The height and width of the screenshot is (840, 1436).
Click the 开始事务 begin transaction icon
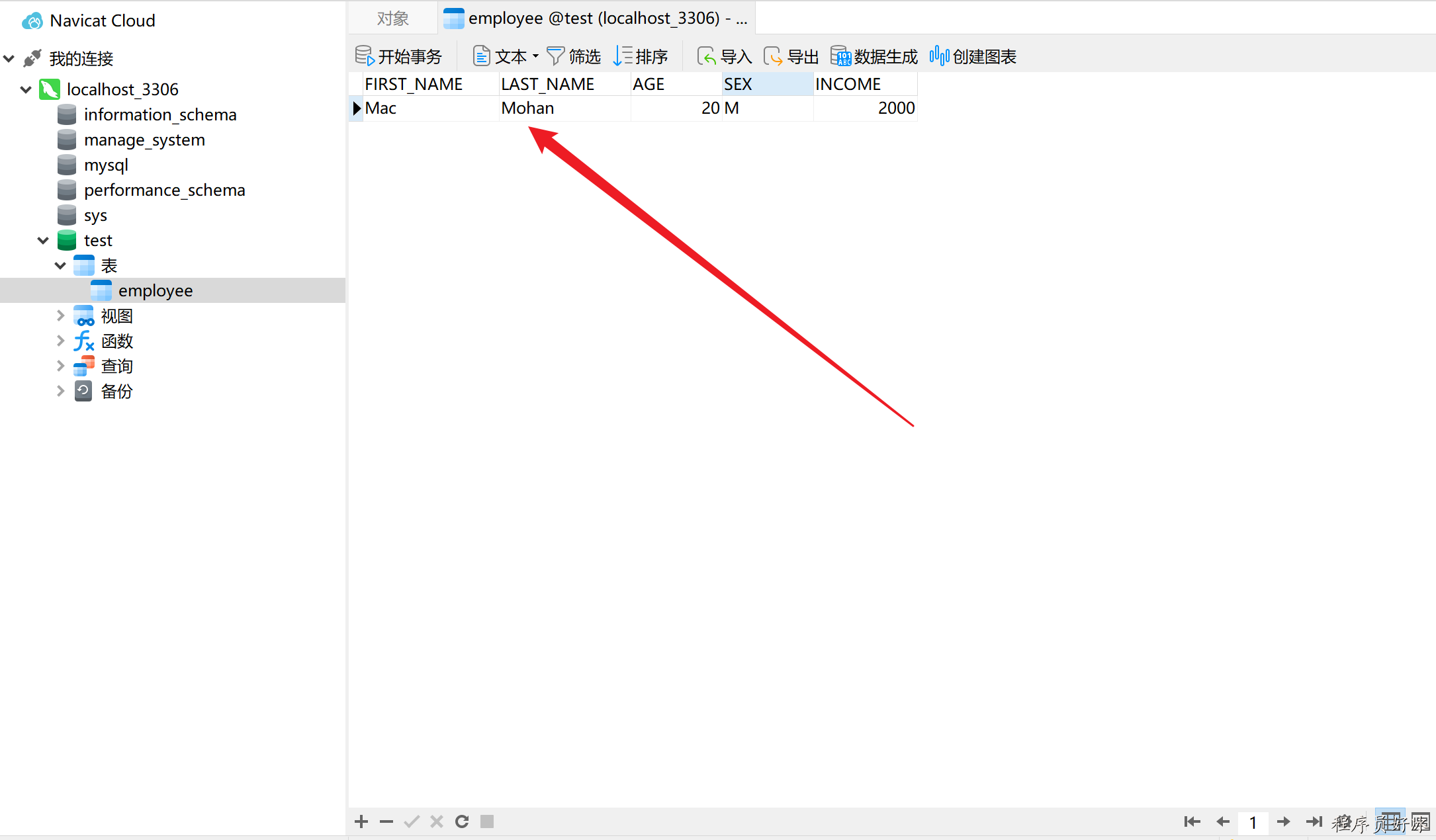click(x=365, y=56)
